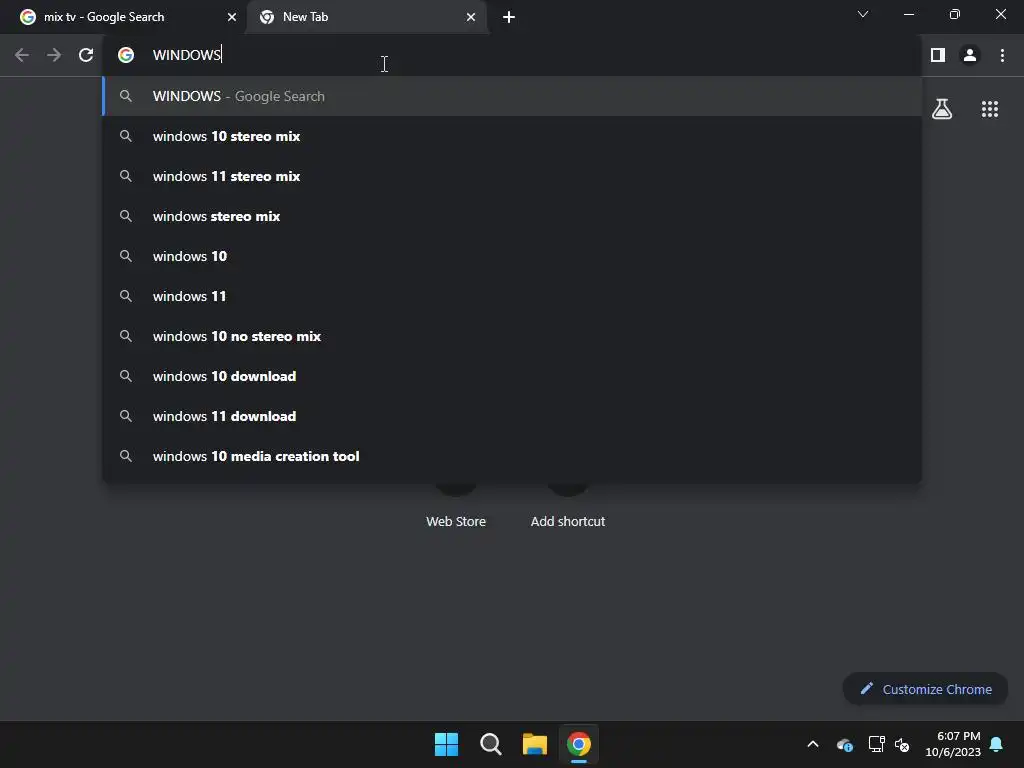Choose the 'windows 10' suggestion
1024x768 pixels.
513,256
